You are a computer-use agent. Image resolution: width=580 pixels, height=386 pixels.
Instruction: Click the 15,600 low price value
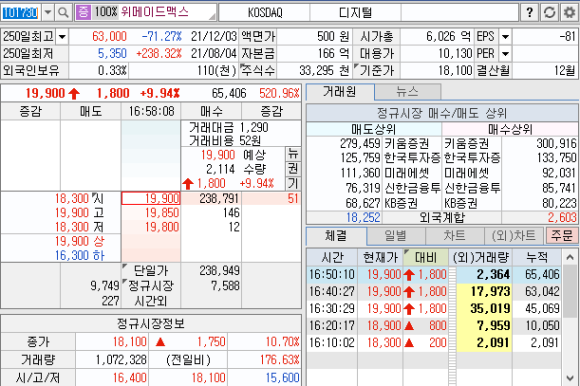tap(283, 377)
